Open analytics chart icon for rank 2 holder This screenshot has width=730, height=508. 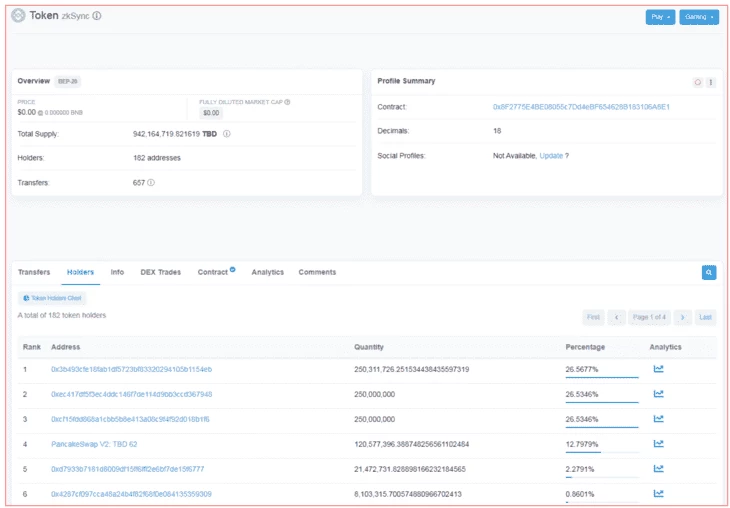tap(658, 394)
